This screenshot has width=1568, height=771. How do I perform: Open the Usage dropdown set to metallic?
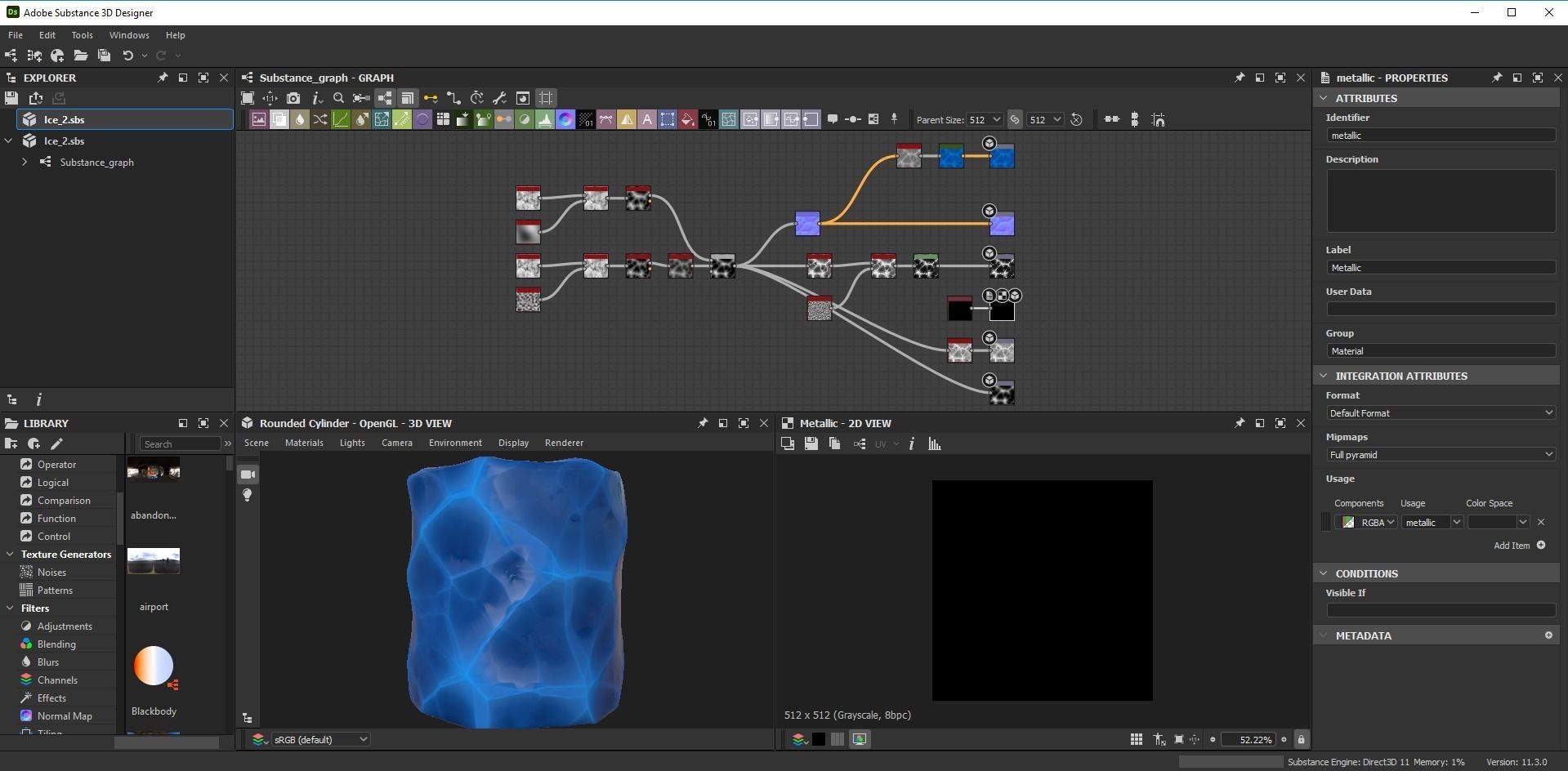point(1432,522)
